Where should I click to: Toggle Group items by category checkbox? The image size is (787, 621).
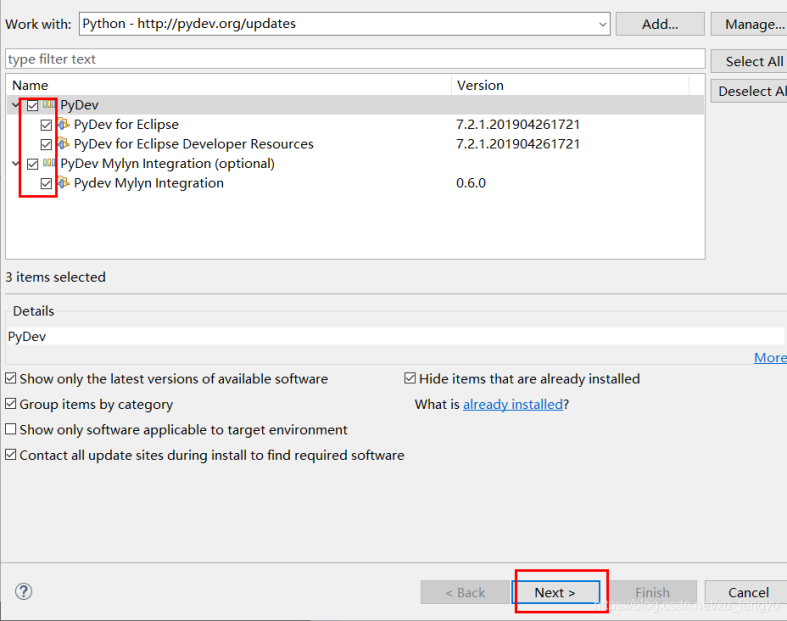pyautogui.click(x=11, y=404)
